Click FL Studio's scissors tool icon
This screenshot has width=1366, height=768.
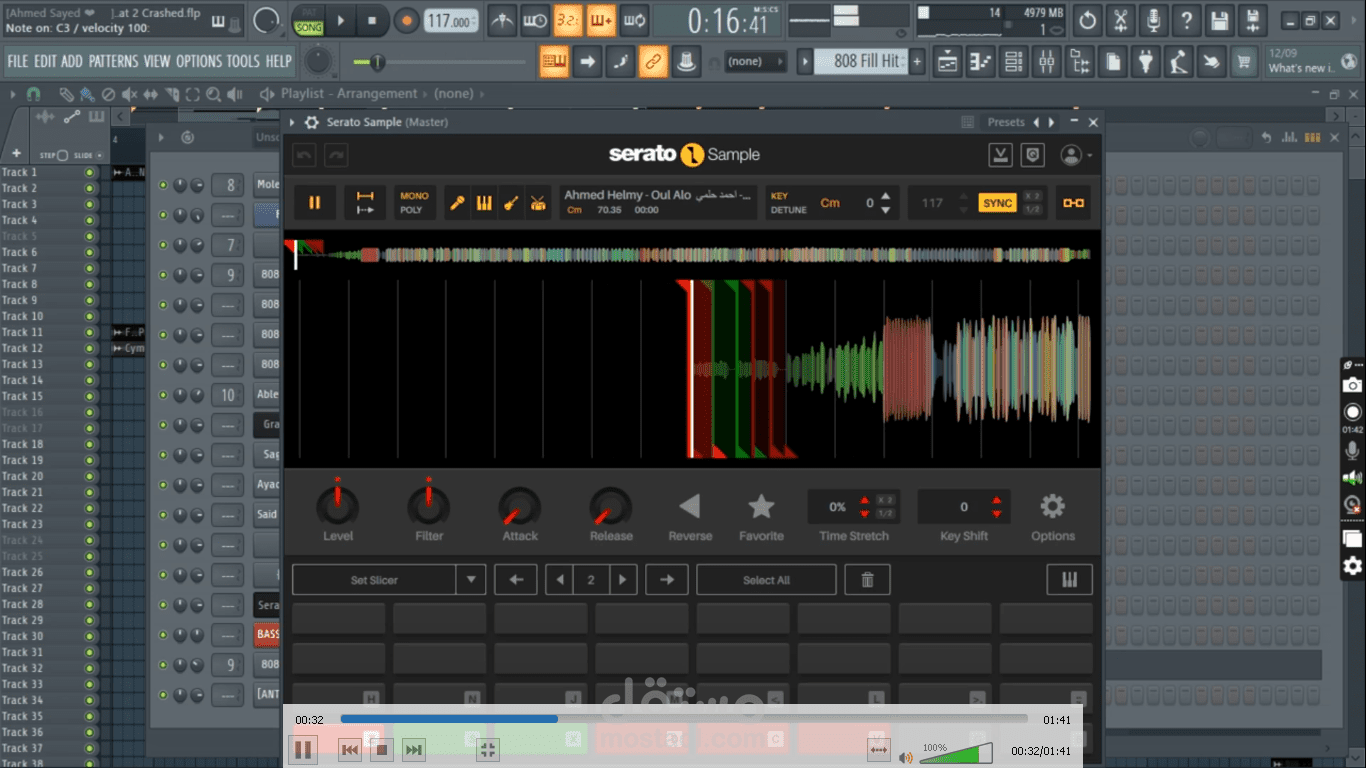click(1120, 20)
